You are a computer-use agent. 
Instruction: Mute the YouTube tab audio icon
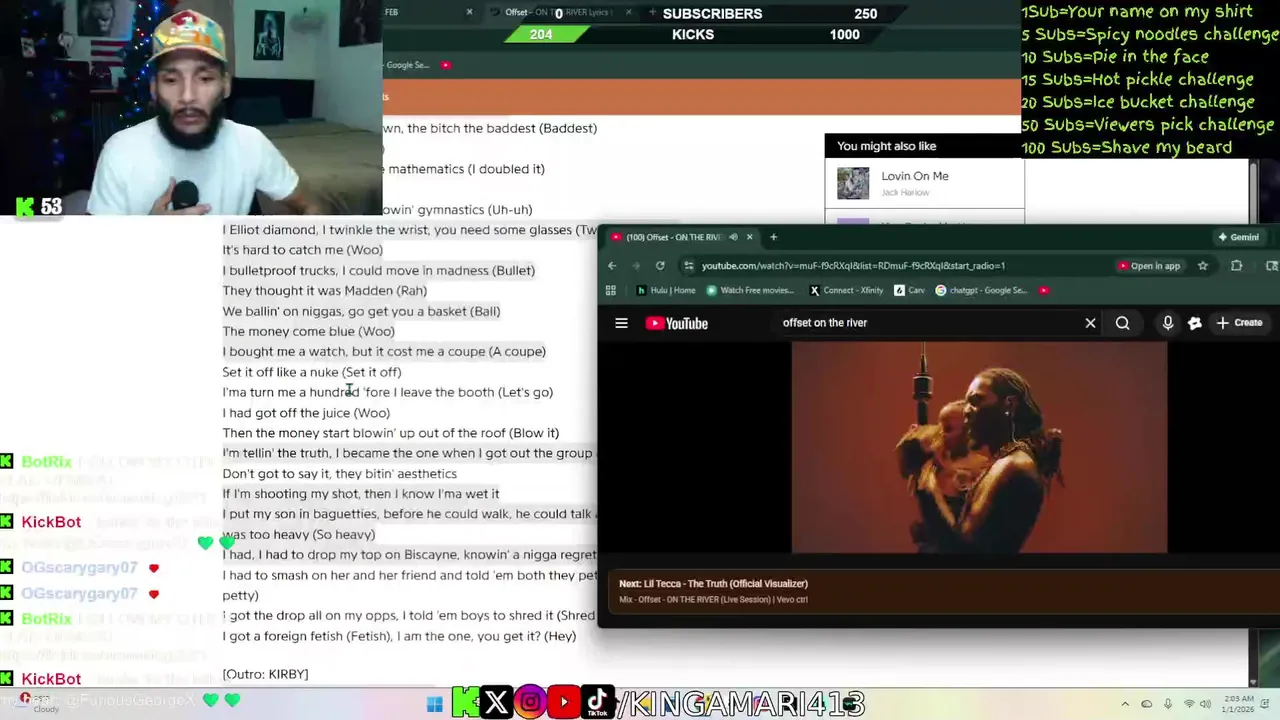[733, 237]
